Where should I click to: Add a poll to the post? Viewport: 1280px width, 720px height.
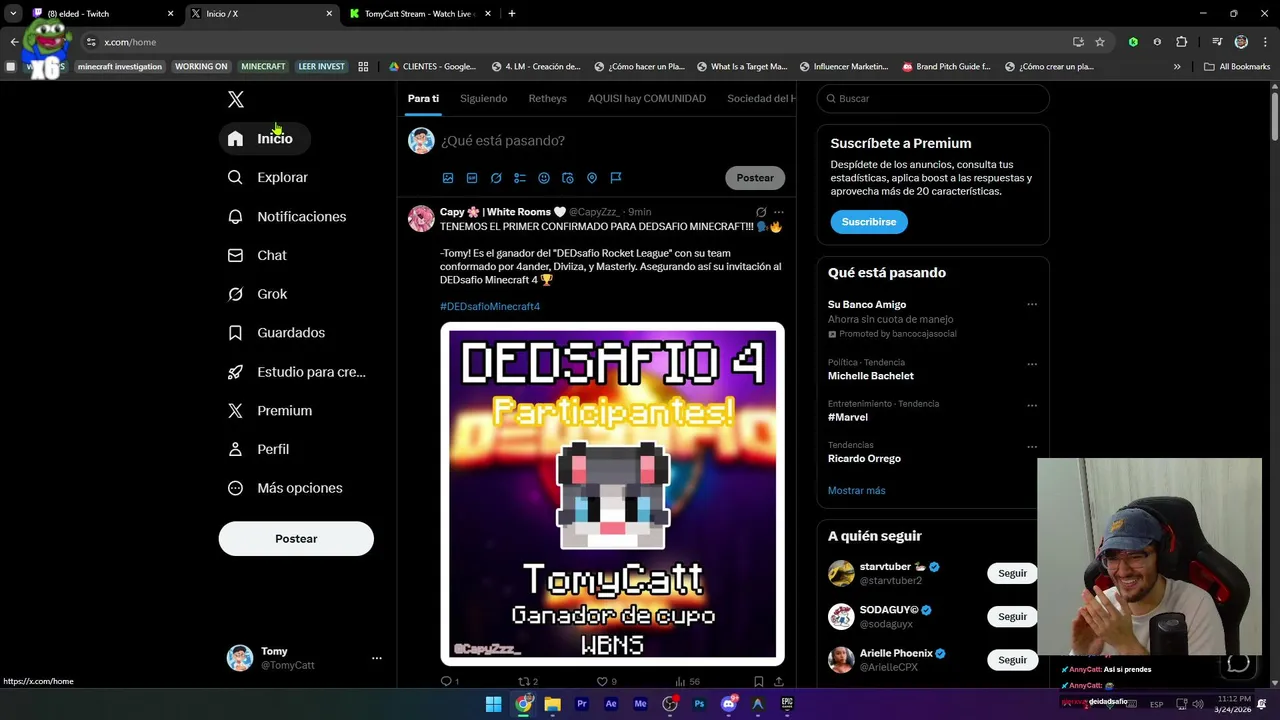[x=520, y=178]
